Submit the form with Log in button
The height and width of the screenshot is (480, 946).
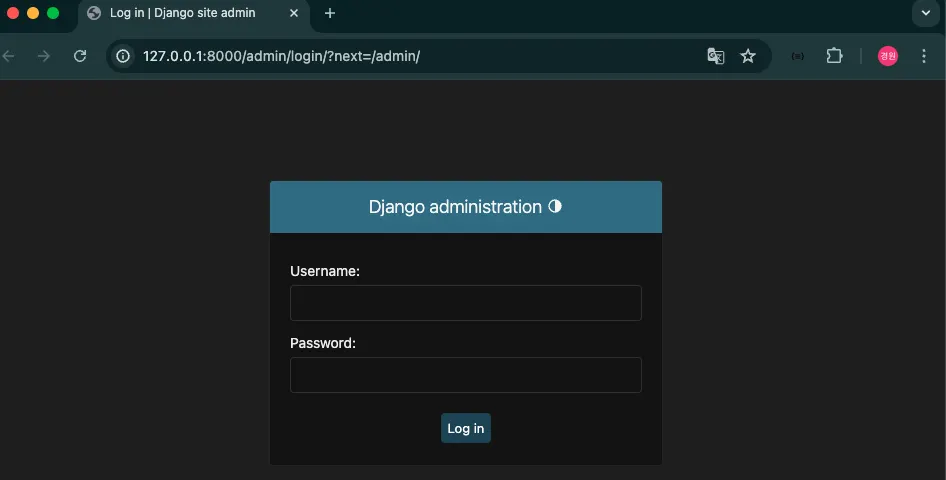click(x=466, y=428)
